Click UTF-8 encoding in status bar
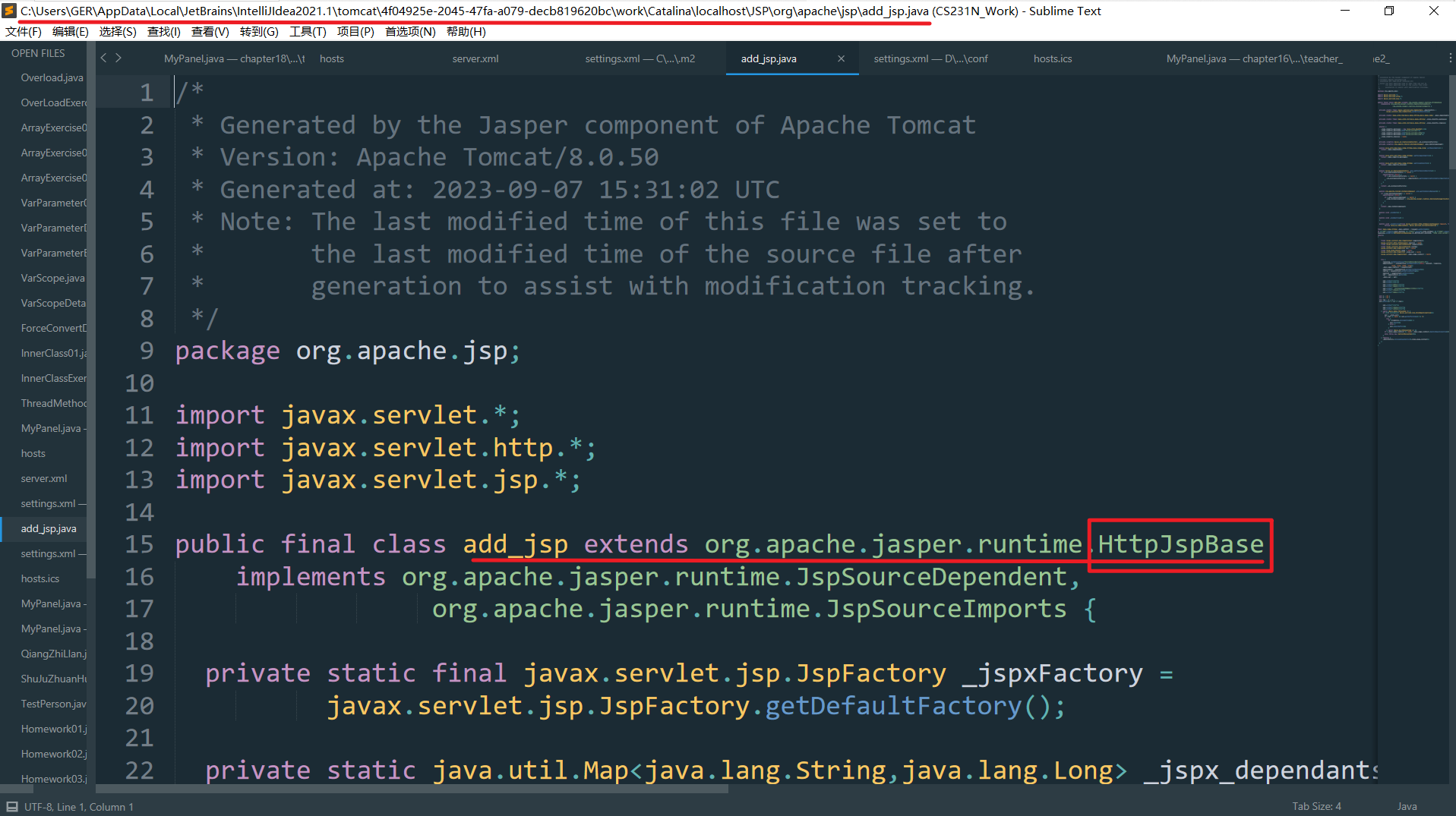The width and height of the screenshot is (1456, 816). pos(36,806)
